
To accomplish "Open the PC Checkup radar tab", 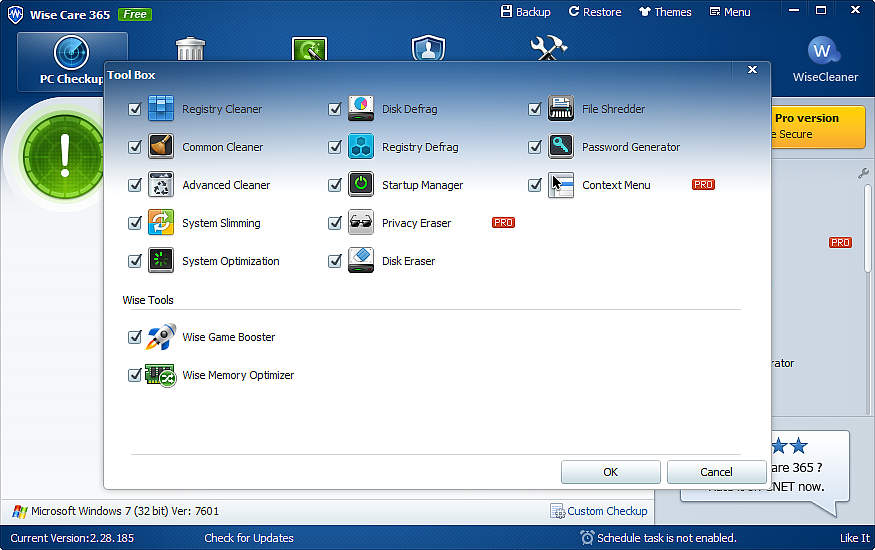I will click(72, 61).
